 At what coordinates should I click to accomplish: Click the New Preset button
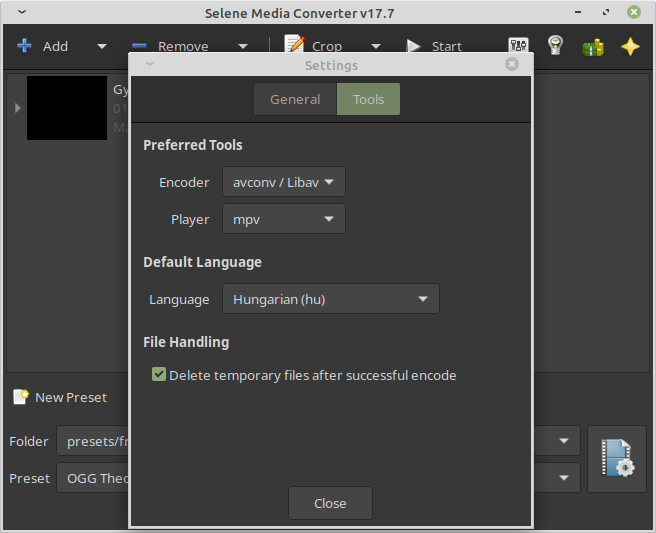click(60, 397)
